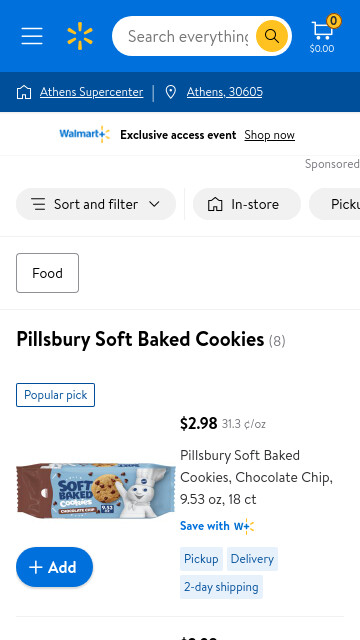Viewport: 360px width, 640px height.
Task: Click the filter lines icon
Action: pyautogui.click(x=39, y=204)
